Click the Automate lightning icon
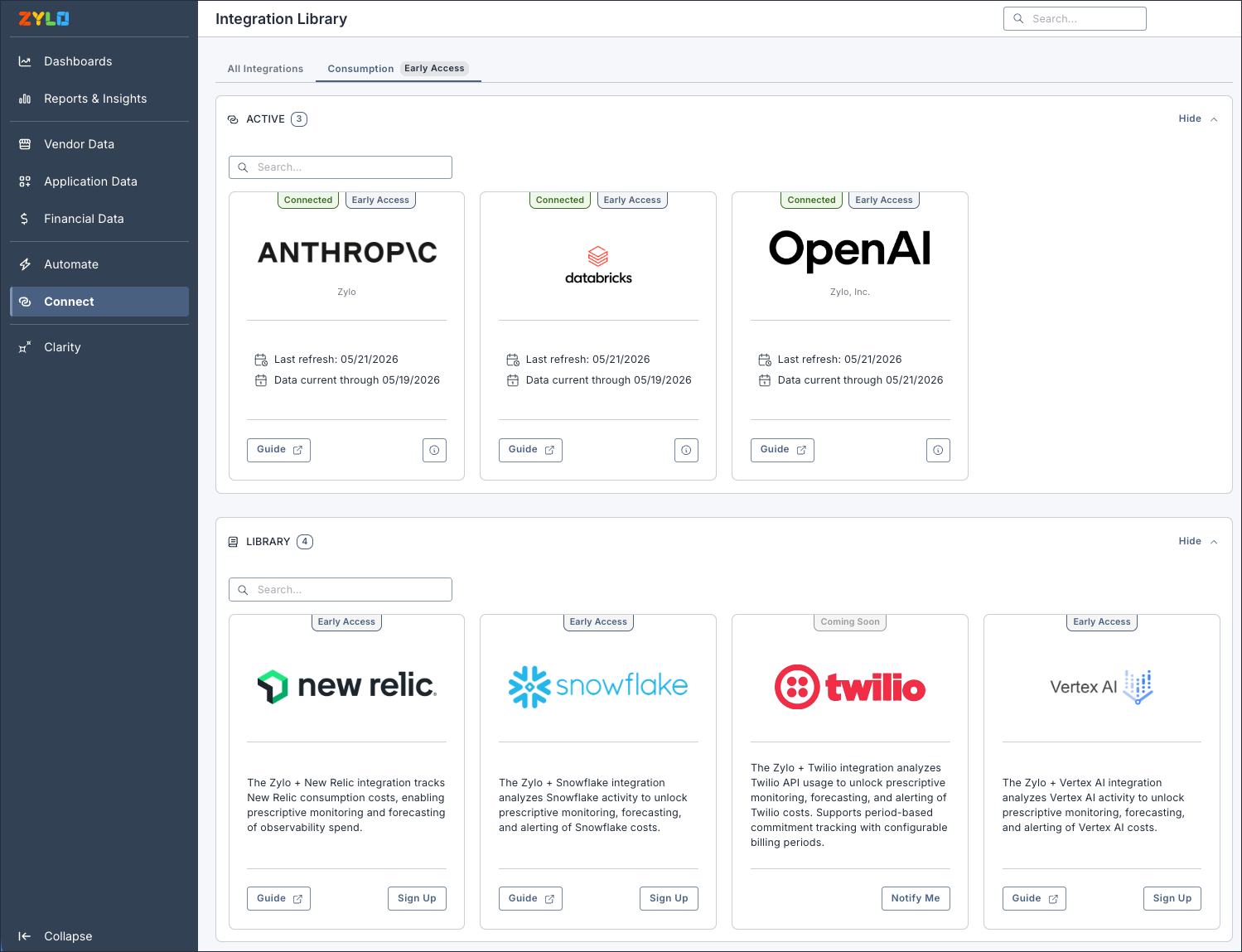The width and height of the screenshot is (1242, 952). tap(25, 264)
